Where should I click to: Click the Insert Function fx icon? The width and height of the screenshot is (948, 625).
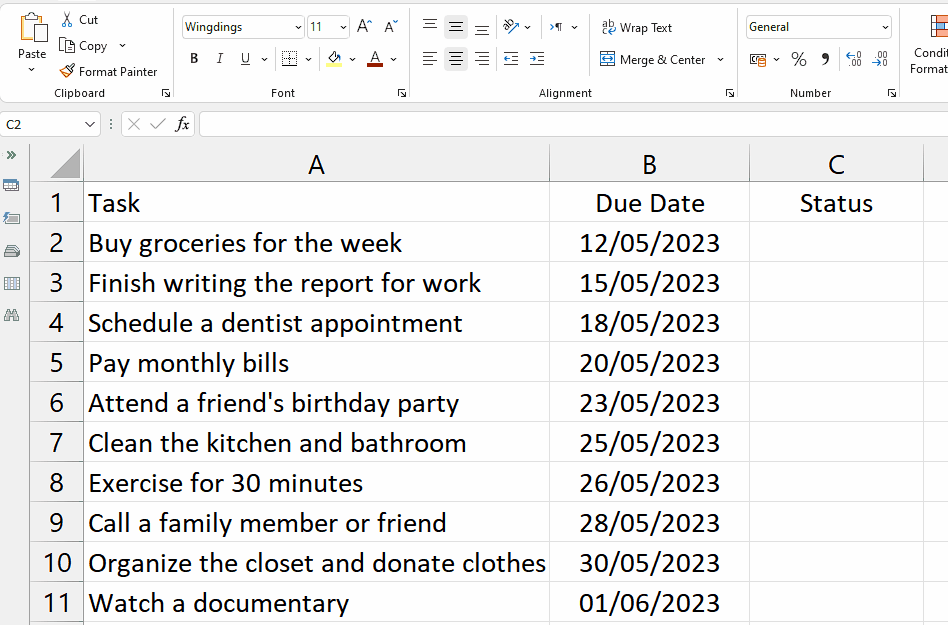[182, 124]
